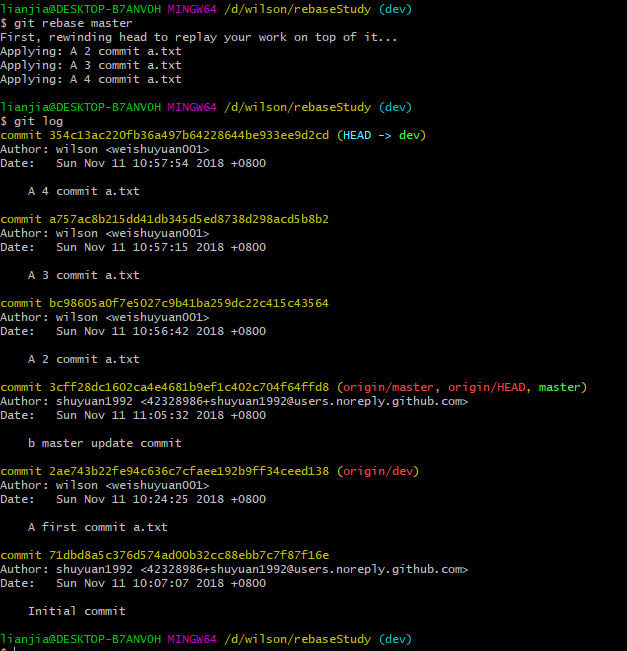This screenshot has width=627, height=651.
Task: Select the 'First, rewinding head to replay' line
Action: tap(198, 37)
